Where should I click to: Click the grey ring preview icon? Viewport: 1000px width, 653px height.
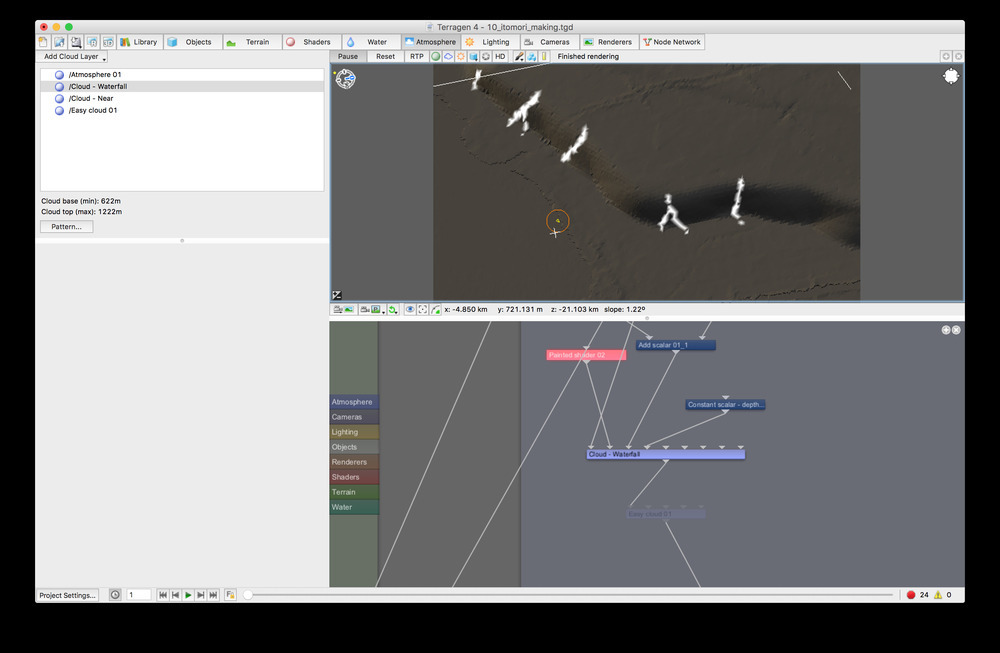(x=486, y=57)
